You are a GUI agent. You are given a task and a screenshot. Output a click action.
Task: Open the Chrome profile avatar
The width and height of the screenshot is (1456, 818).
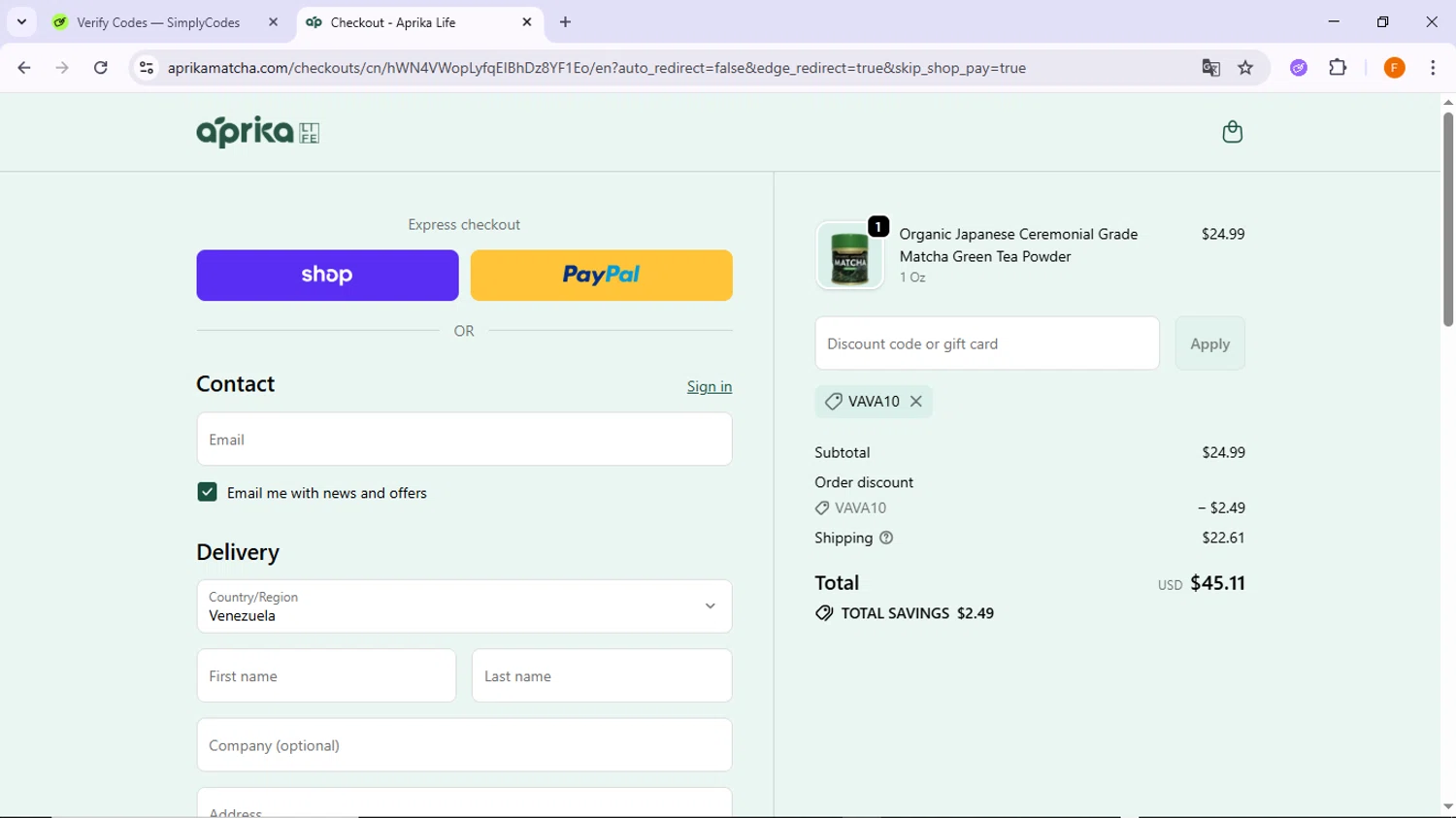click(x=1394, y=68)
